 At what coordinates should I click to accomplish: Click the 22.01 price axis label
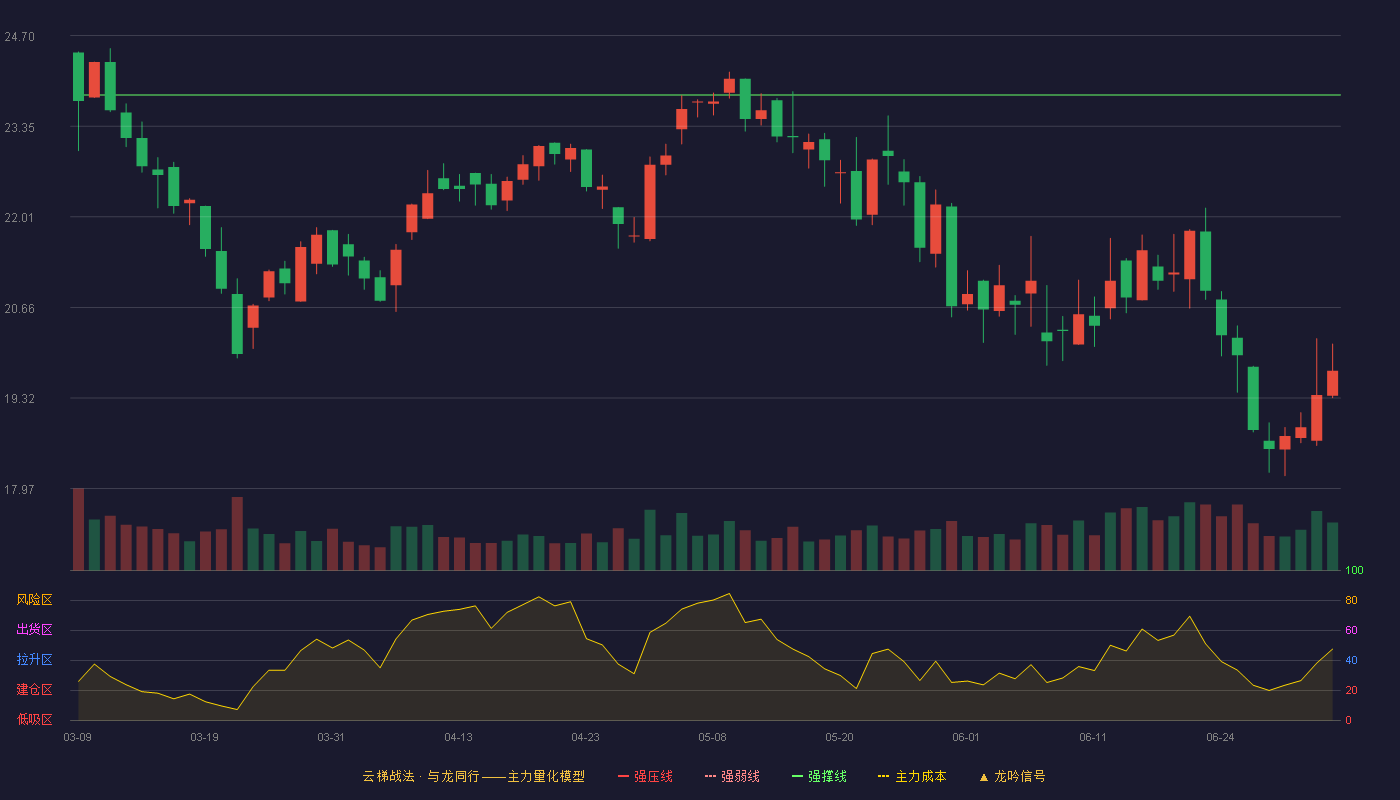(19, 218)
